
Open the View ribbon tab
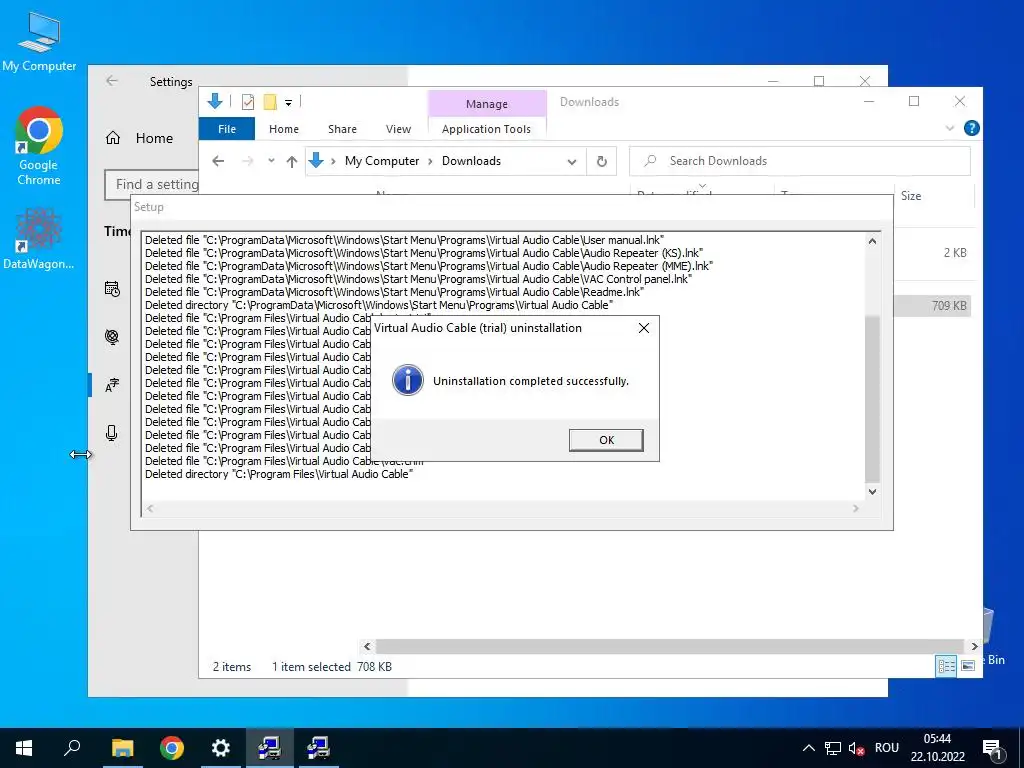click(x=398, y=129)
